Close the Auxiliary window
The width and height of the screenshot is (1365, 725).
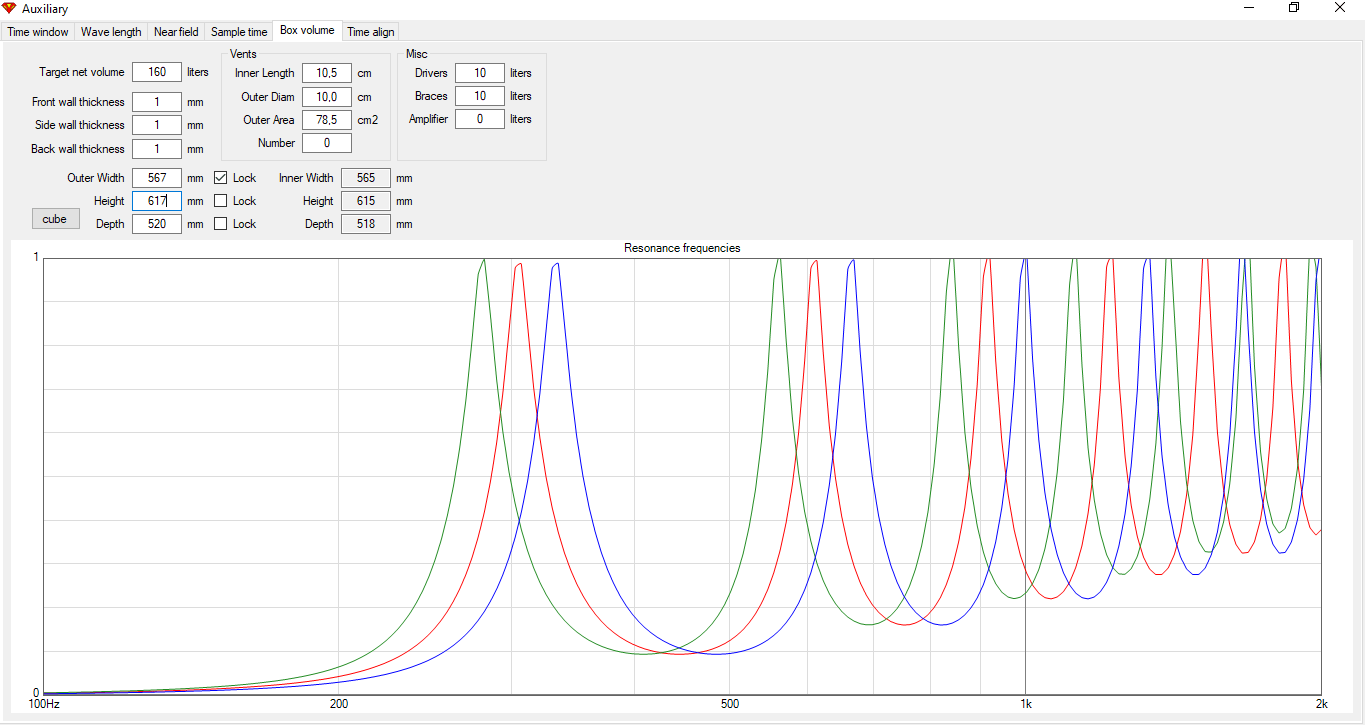[x=1340, y=8]
